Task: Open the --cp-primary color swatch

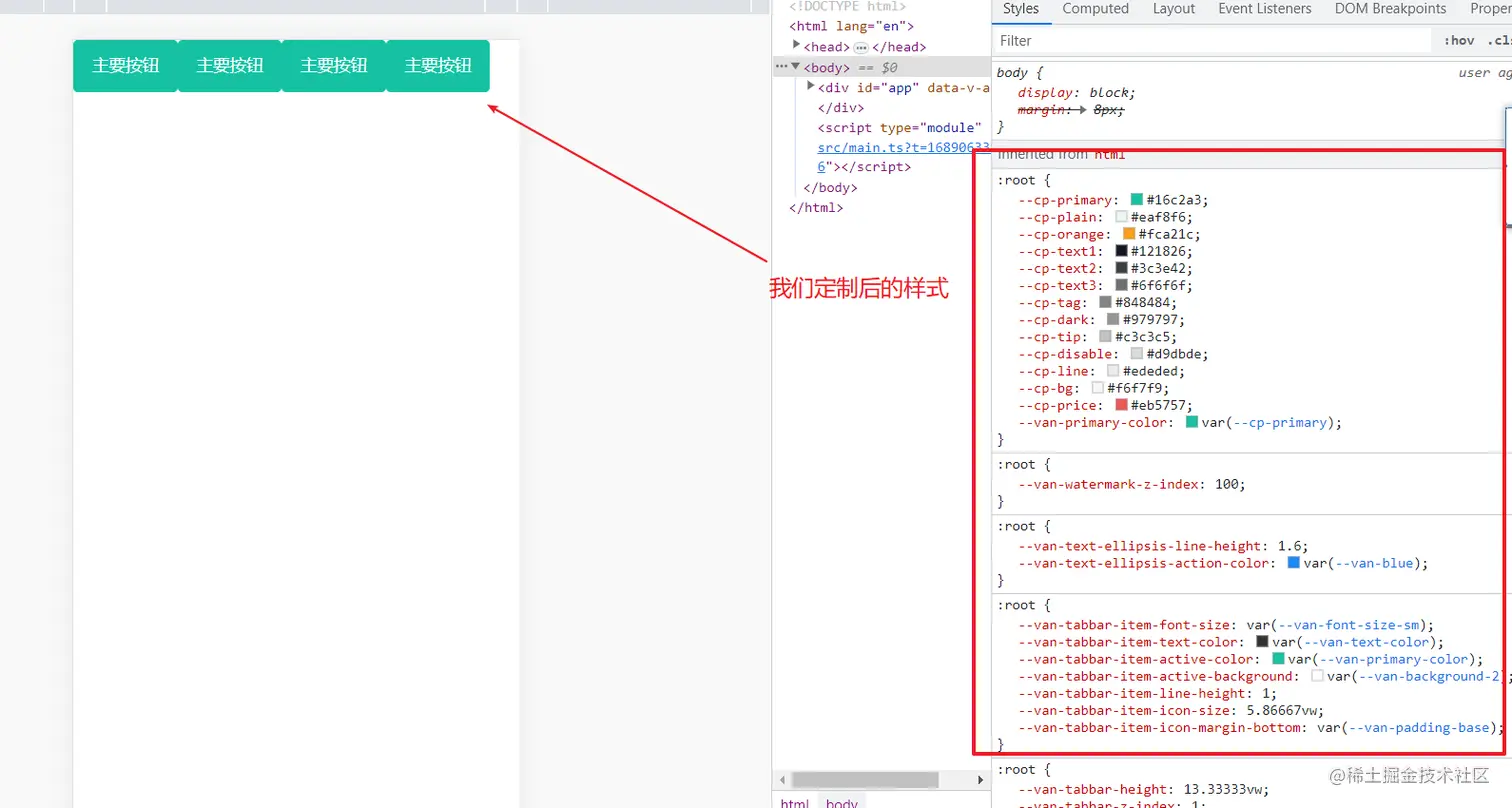Action: (x=1137, y=200)
